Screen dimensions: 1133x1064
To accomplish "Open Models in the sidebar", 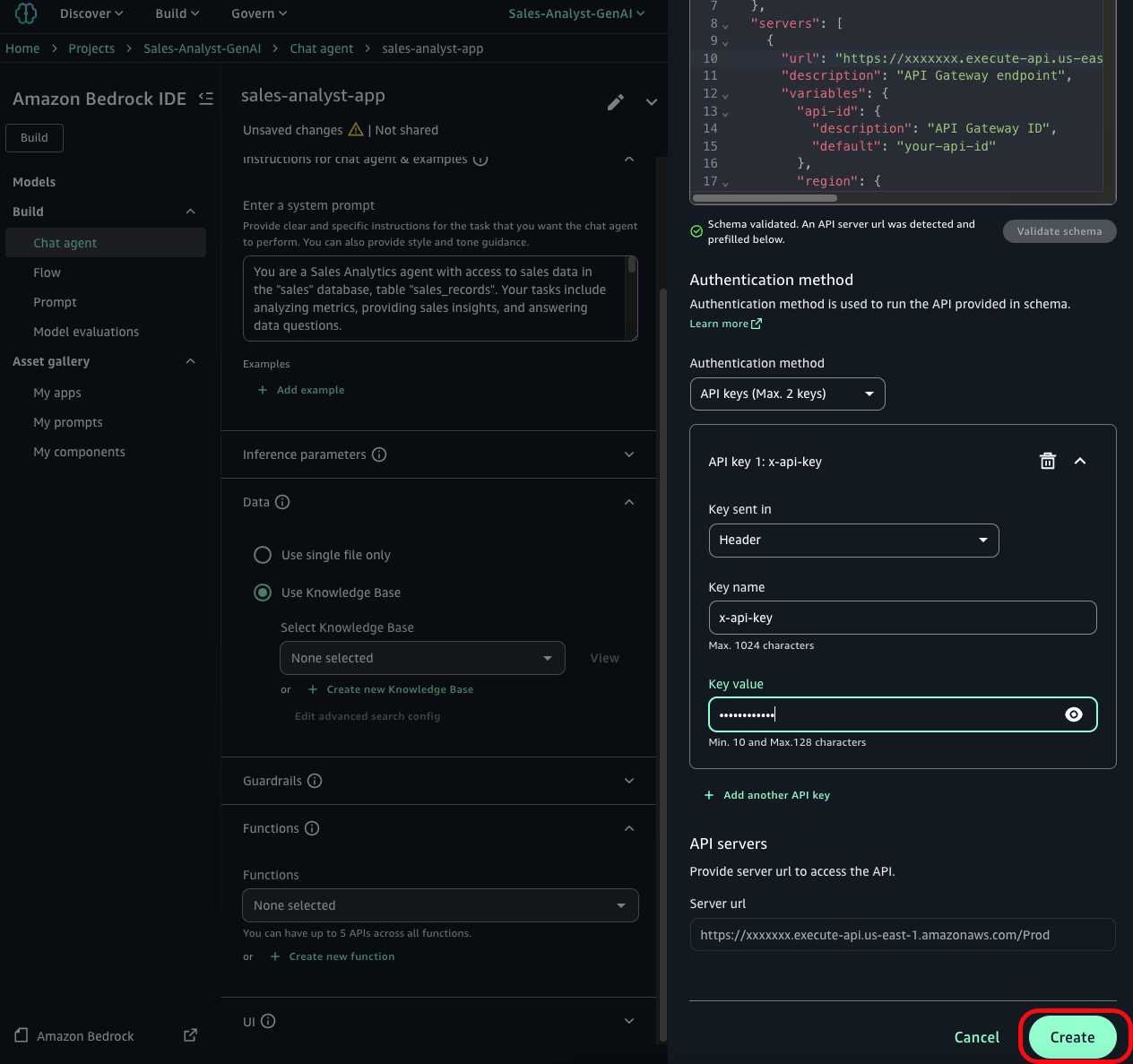I will pyautogui.click(x=34, y=182).
